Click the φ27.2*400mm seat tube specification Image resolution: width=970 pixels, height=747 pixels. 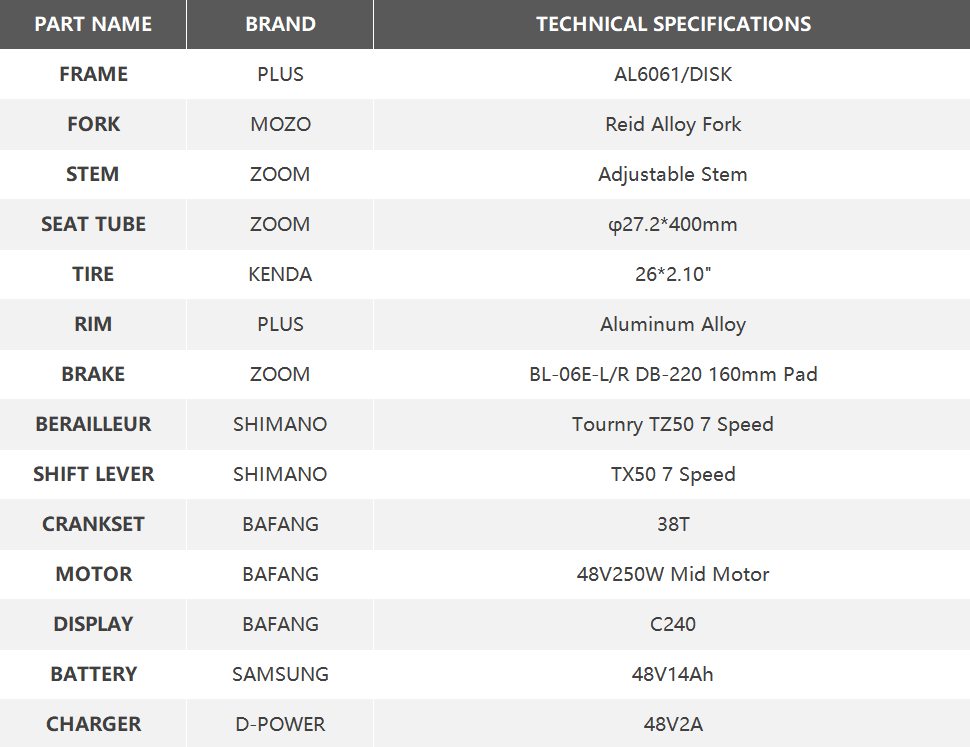[x=673, y=224]
